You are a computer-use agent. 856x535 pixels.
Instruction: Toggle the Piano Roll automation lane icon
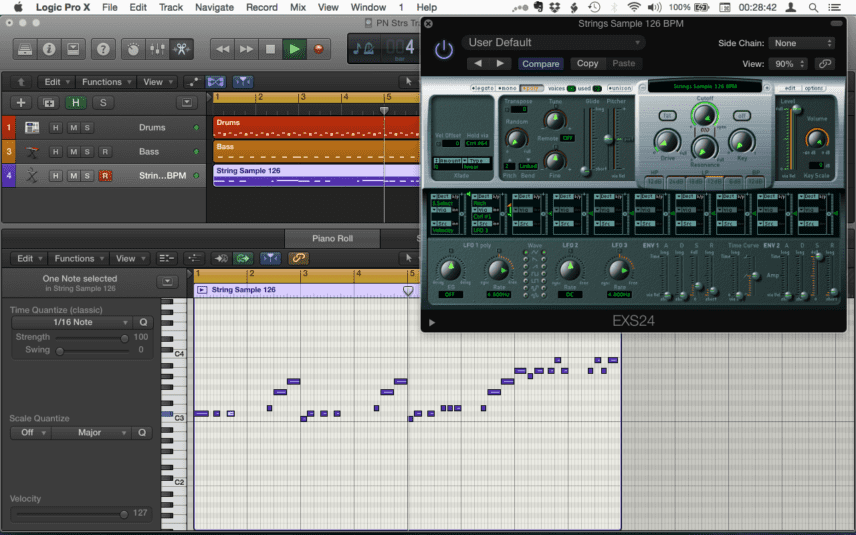(x=193, y=258)
